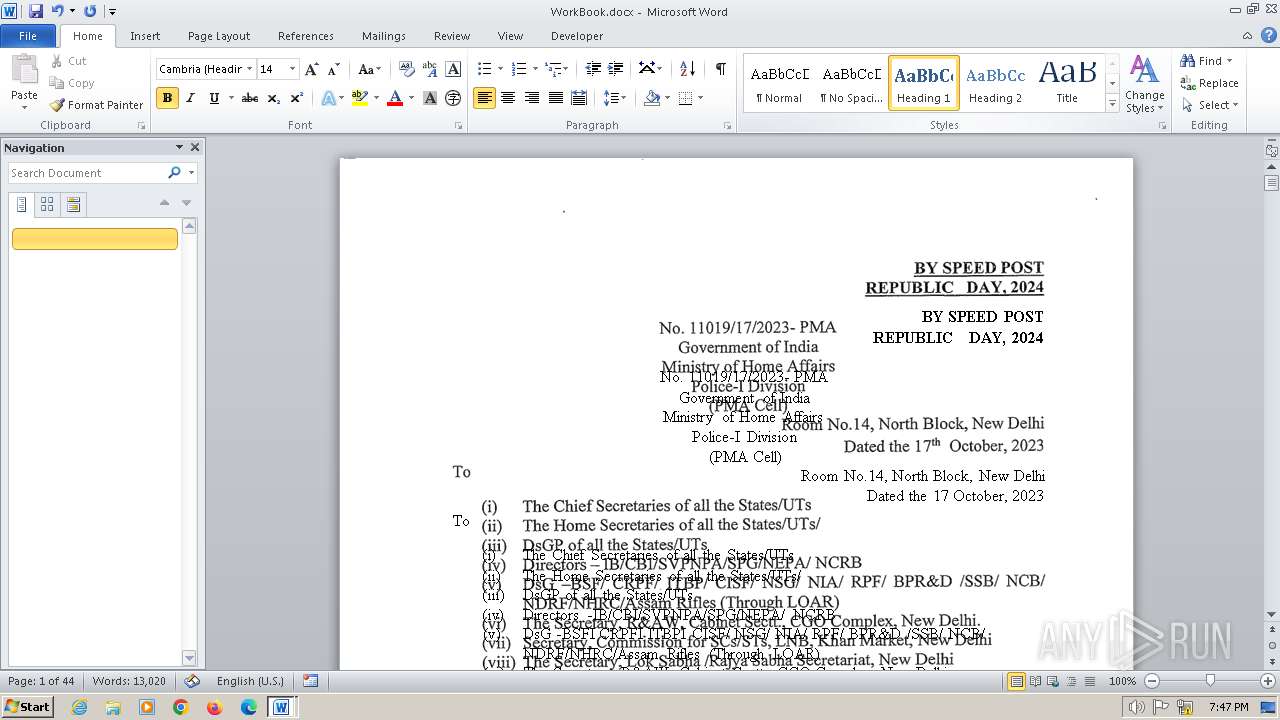This screenshot has height=720, width=1280.
Task: Grow the font size
Action: click(312, 69)
